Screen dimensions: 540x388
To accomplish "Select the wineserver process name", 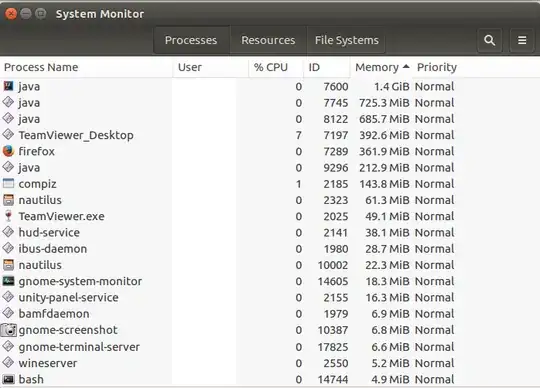I will [x=48, y=363].
